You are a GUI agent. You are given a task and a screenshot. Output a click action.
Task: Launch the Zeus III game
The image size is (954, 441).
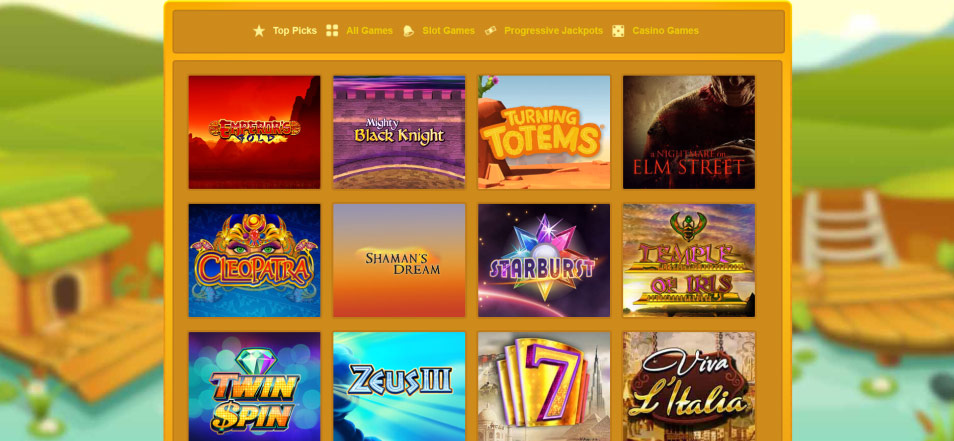[399, 386]
